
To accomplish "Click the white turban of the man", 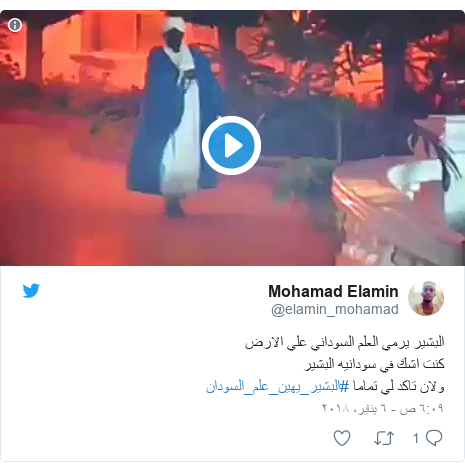I will 174,24.
